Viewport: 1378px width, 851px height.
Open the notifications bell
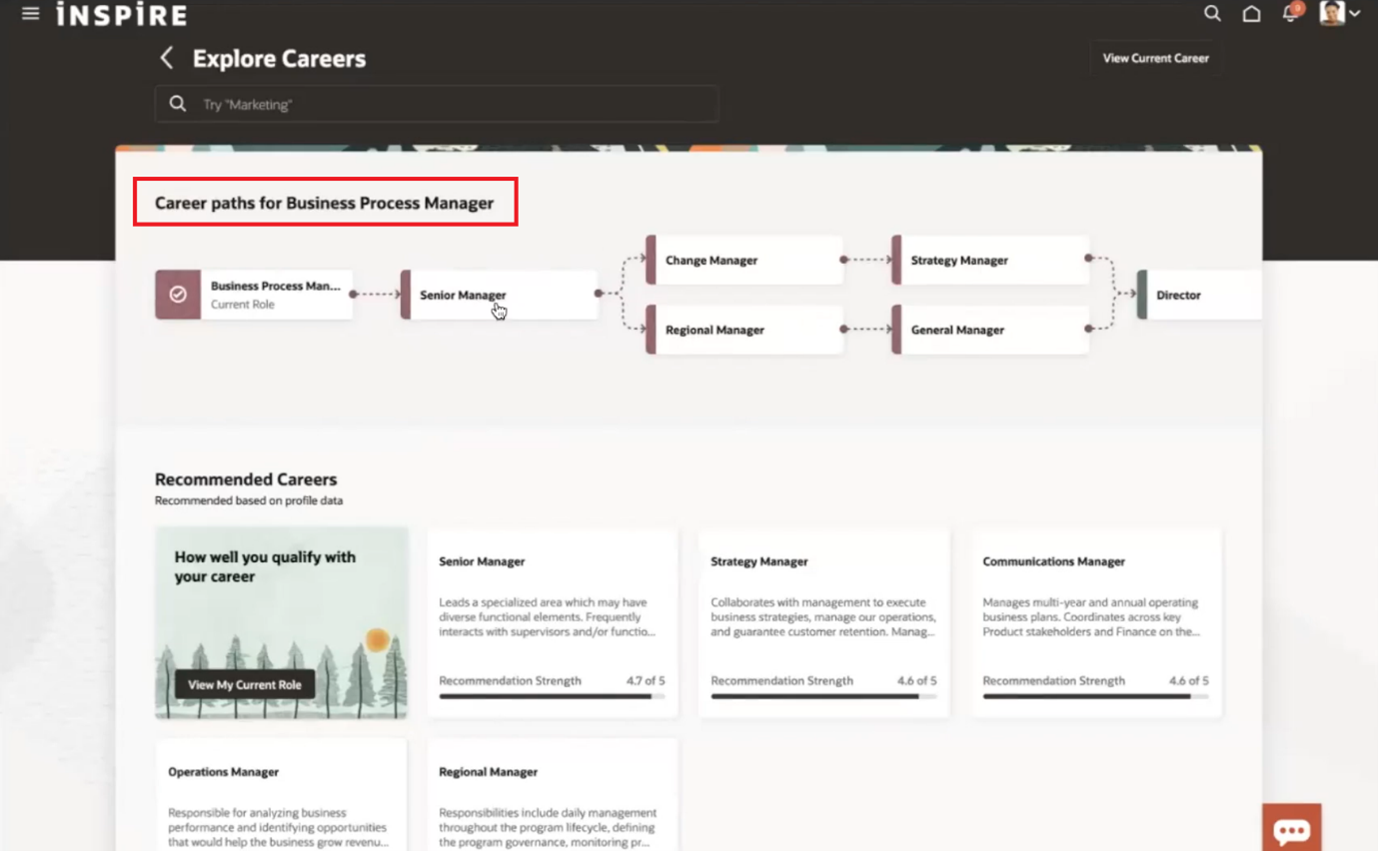[x=1290, y=14]
